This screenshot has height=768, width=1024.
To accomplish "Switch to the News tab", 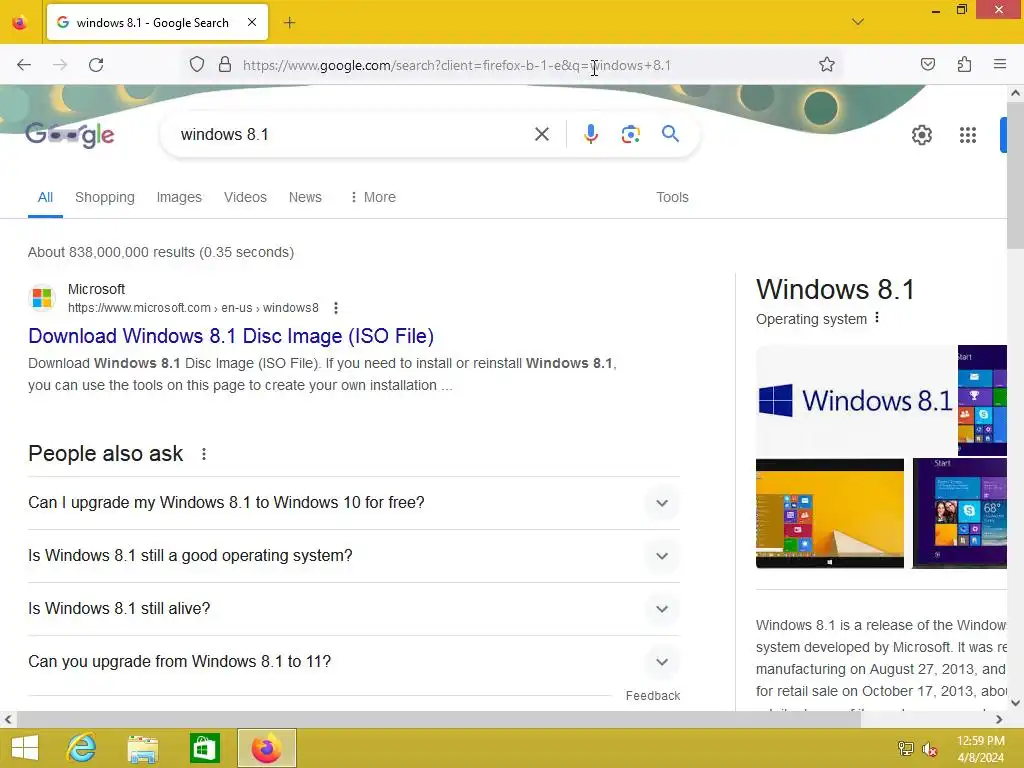I will click(305, 197).
